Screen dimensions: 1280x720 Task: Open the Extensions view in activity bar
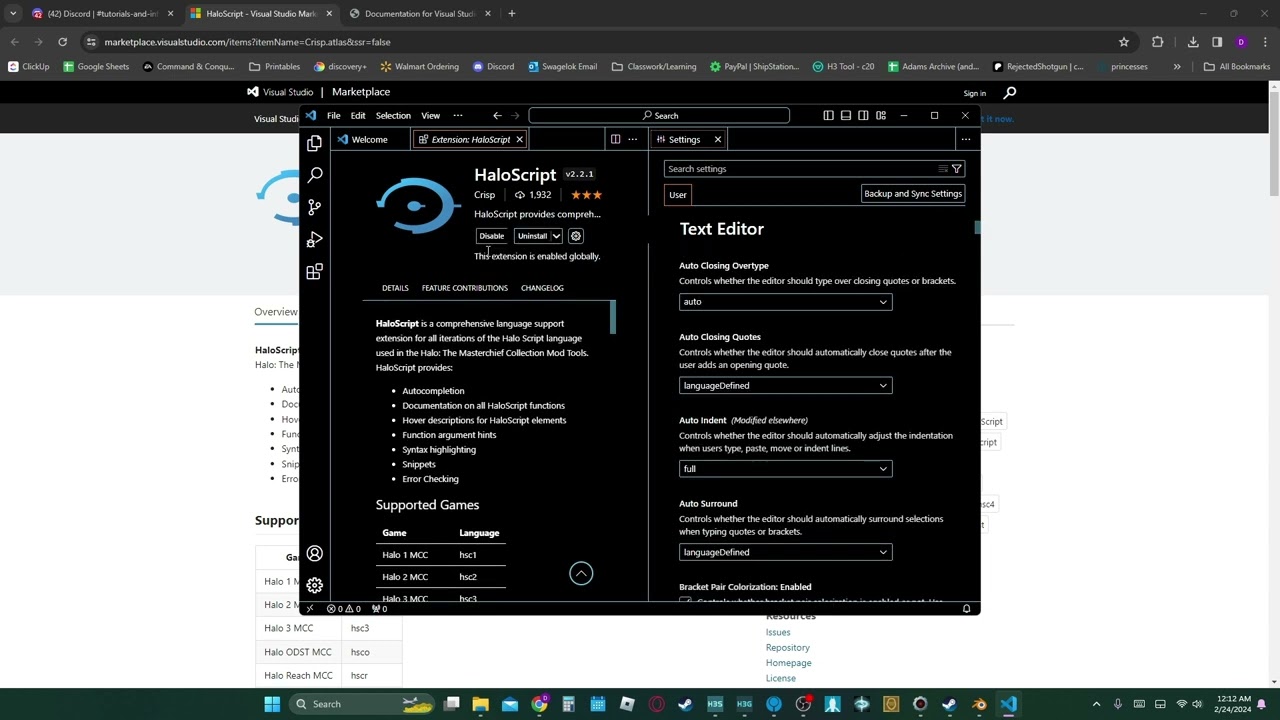[x=314, y=271]
